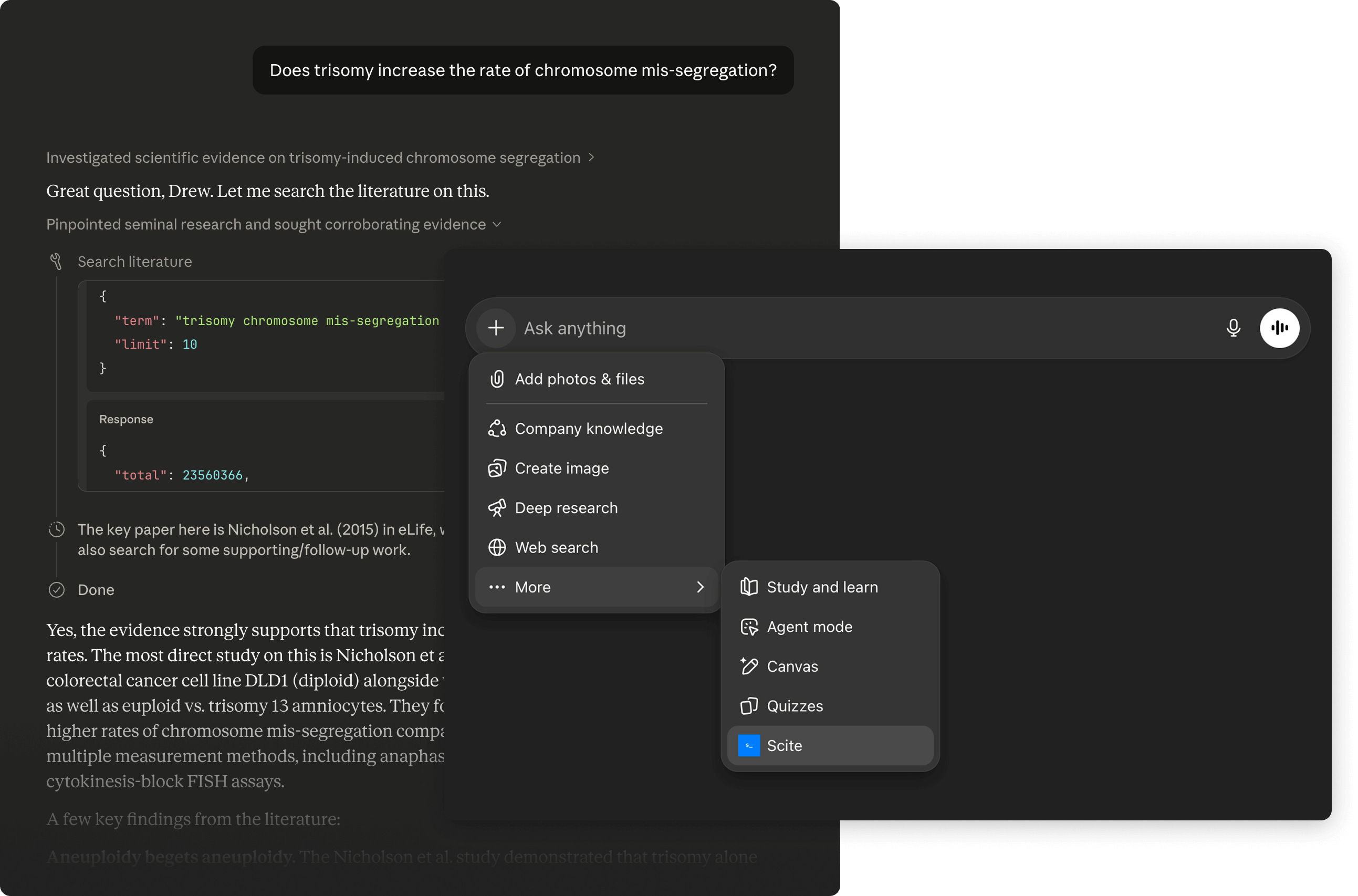This screenshot has height=896, width=1358.
Task: Expand the More submenu arrow
Action: [x=700, y=587]
